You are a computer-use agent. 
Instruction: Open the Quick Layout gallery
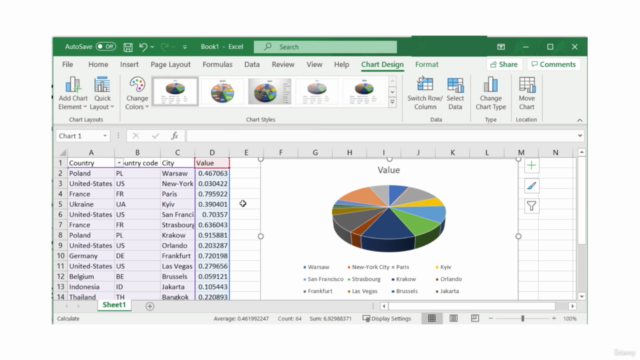tap(102, 93)
